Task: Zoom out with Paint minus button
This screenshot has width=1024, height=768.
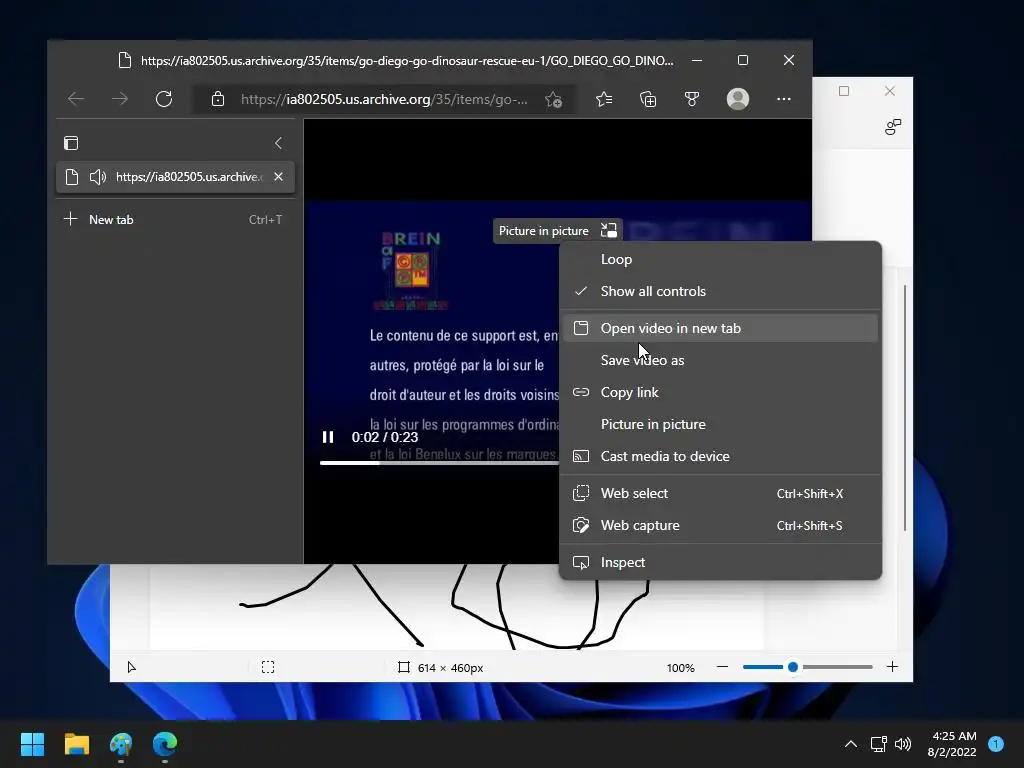Action: point(722,667)
